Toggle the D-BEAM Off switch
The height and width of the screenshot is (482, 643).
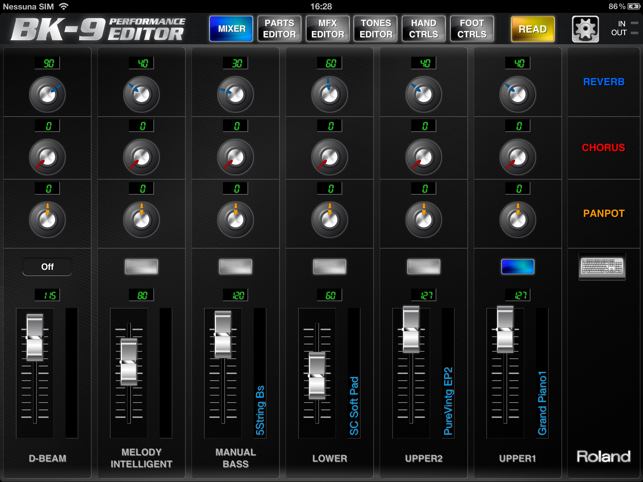(x=47, y=267)
